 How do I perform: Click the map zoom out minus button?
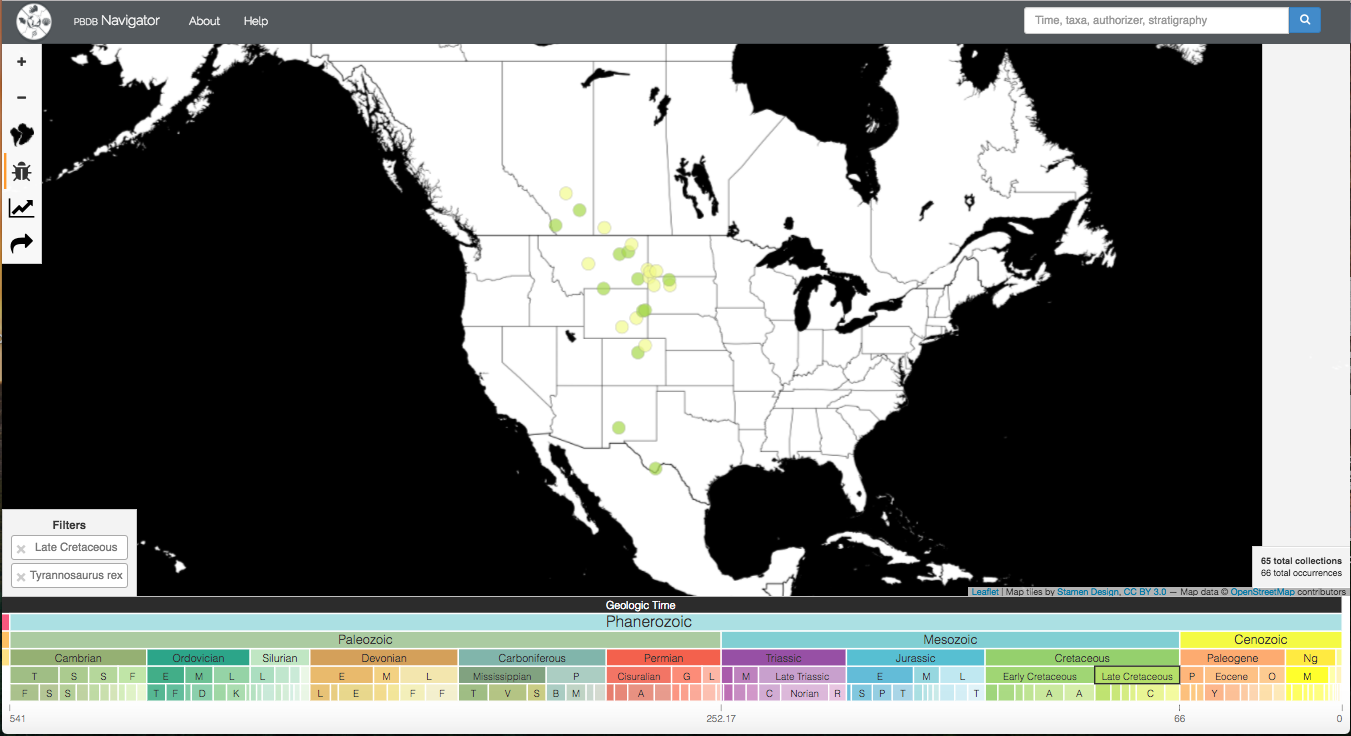click(x=22, y=98)
